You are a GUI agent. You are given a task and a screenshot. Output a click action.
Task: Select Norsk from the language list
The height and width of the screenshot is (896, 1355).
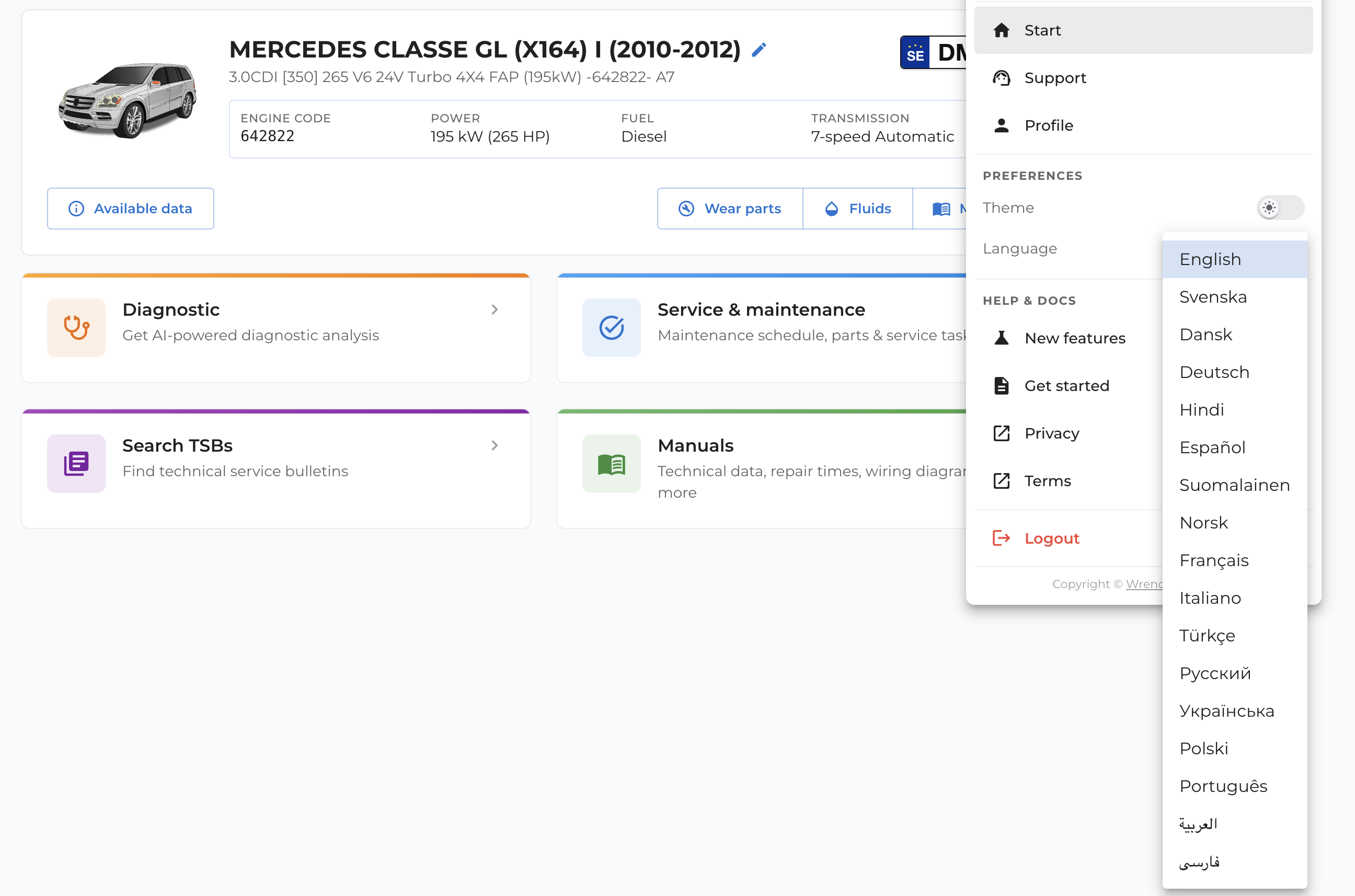[1234, 523]
